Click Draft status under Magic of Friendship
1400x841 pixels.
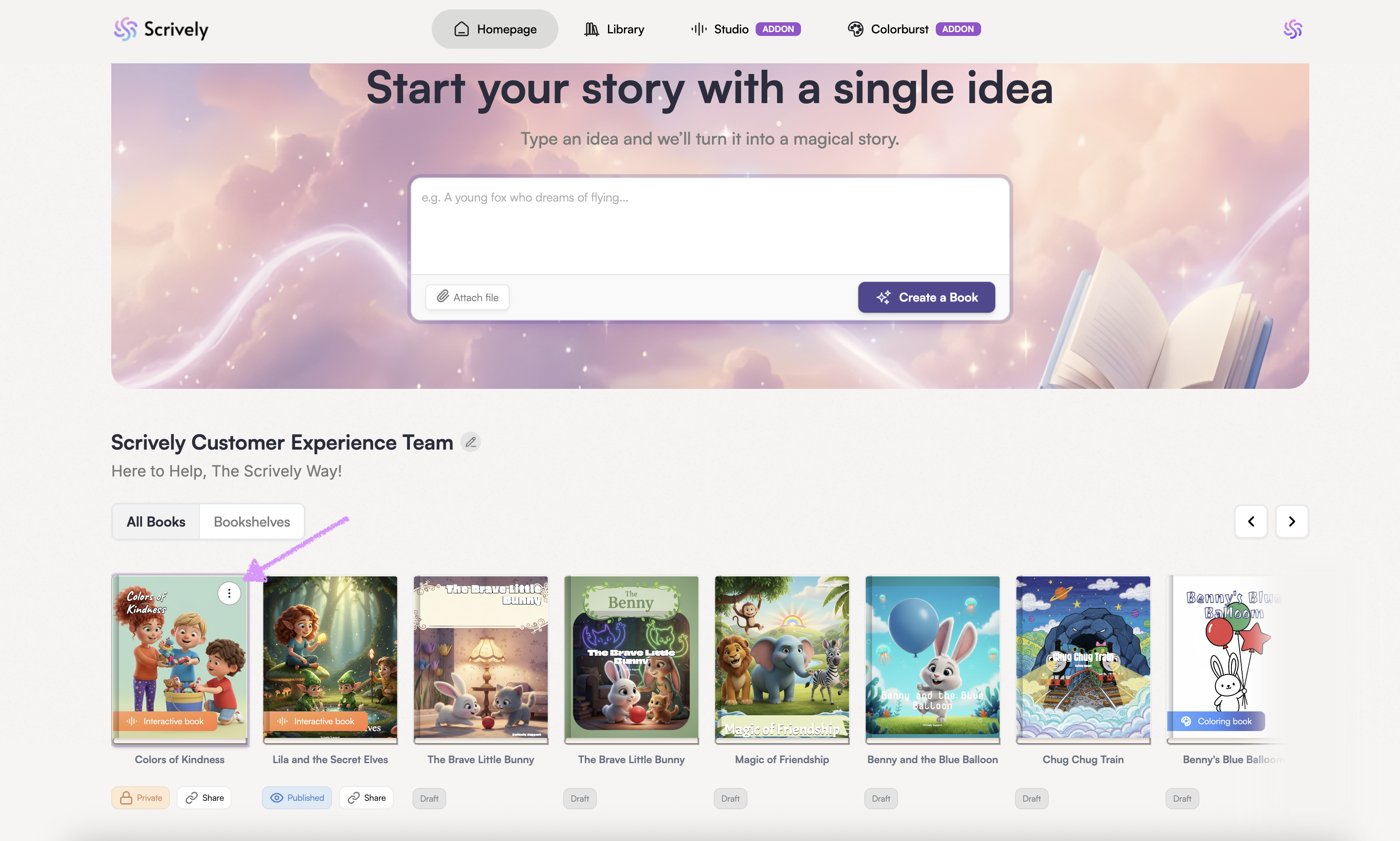point(730,799)
